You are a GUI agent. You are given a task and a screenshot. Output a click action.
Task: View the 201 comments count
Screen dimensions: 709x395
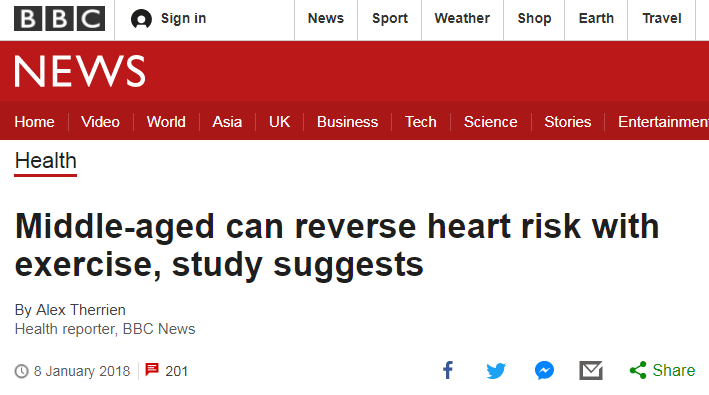coord(176,371)
